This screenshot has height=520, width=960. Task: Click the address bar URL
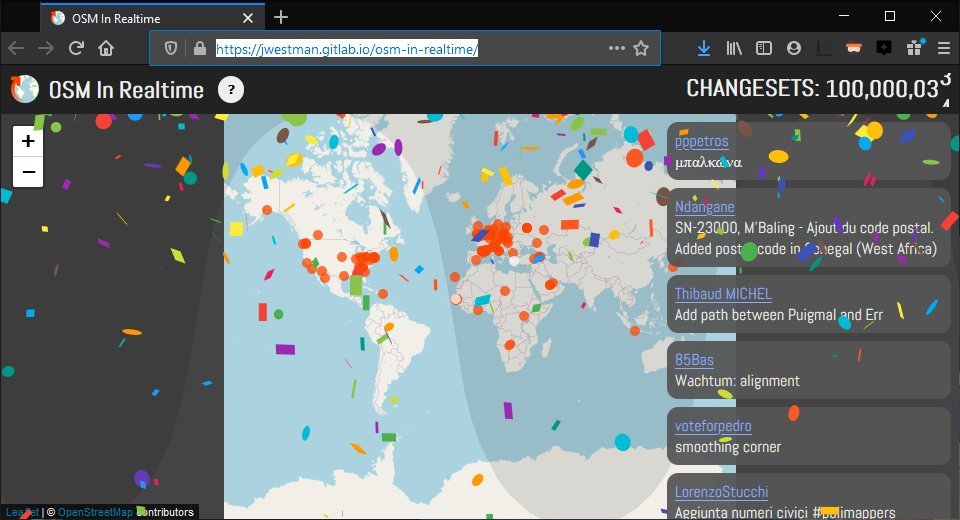click(347, 49)
